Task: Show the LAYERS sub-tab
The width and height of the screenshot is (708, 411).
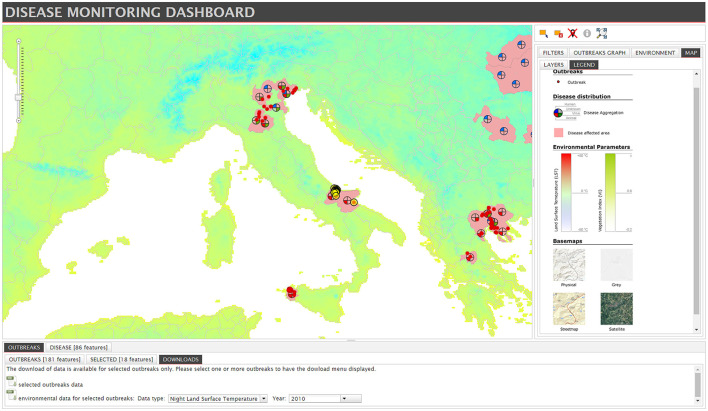Action: point(554,65)
